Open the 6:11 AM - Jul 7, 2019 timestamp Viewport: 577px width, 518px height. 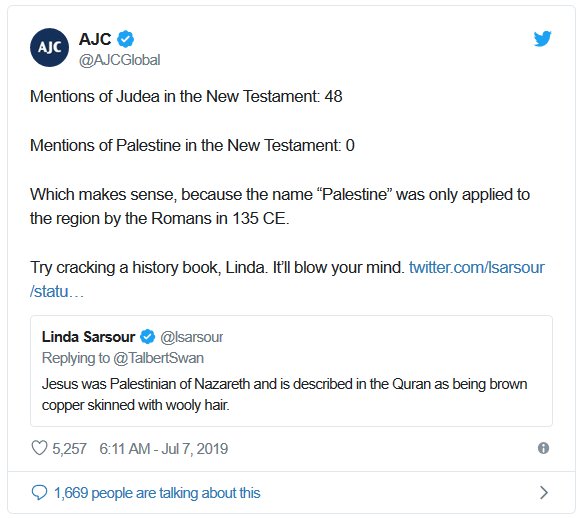(164, 449)
